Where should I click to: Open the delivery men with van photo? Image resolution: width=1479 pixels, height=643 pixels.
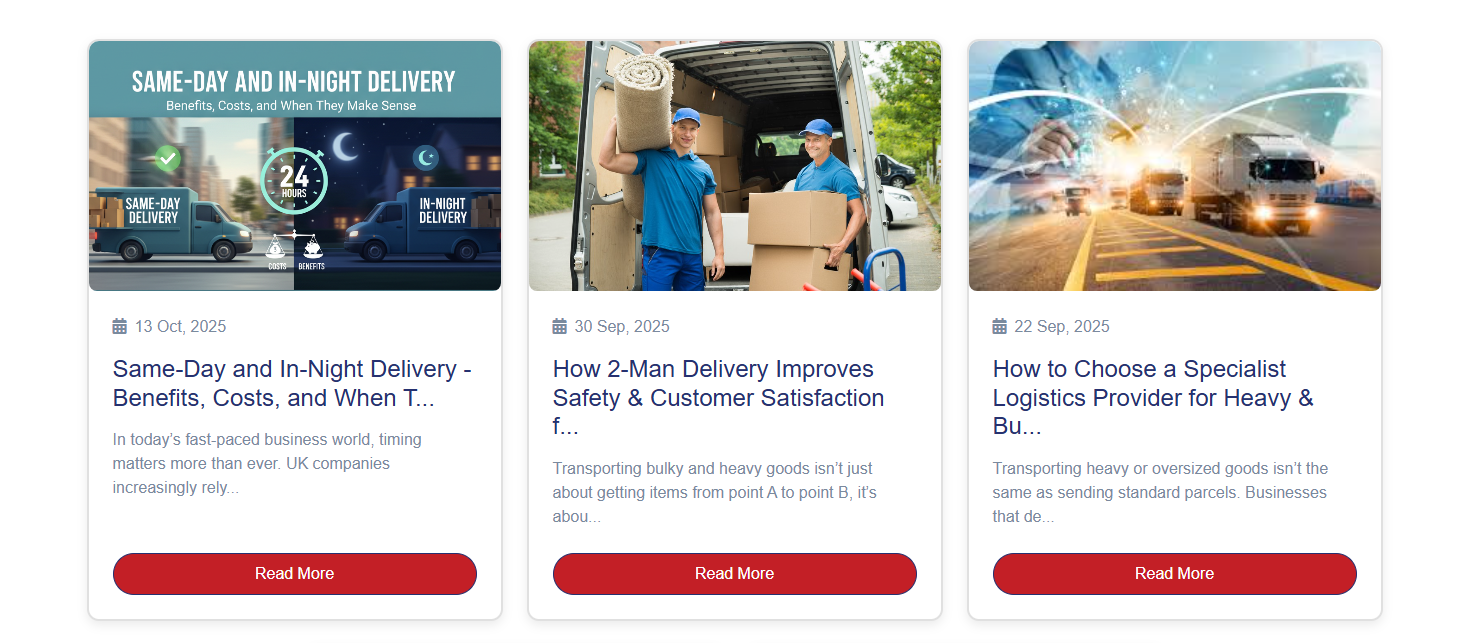pyautogui.click(x=735, y=166)
